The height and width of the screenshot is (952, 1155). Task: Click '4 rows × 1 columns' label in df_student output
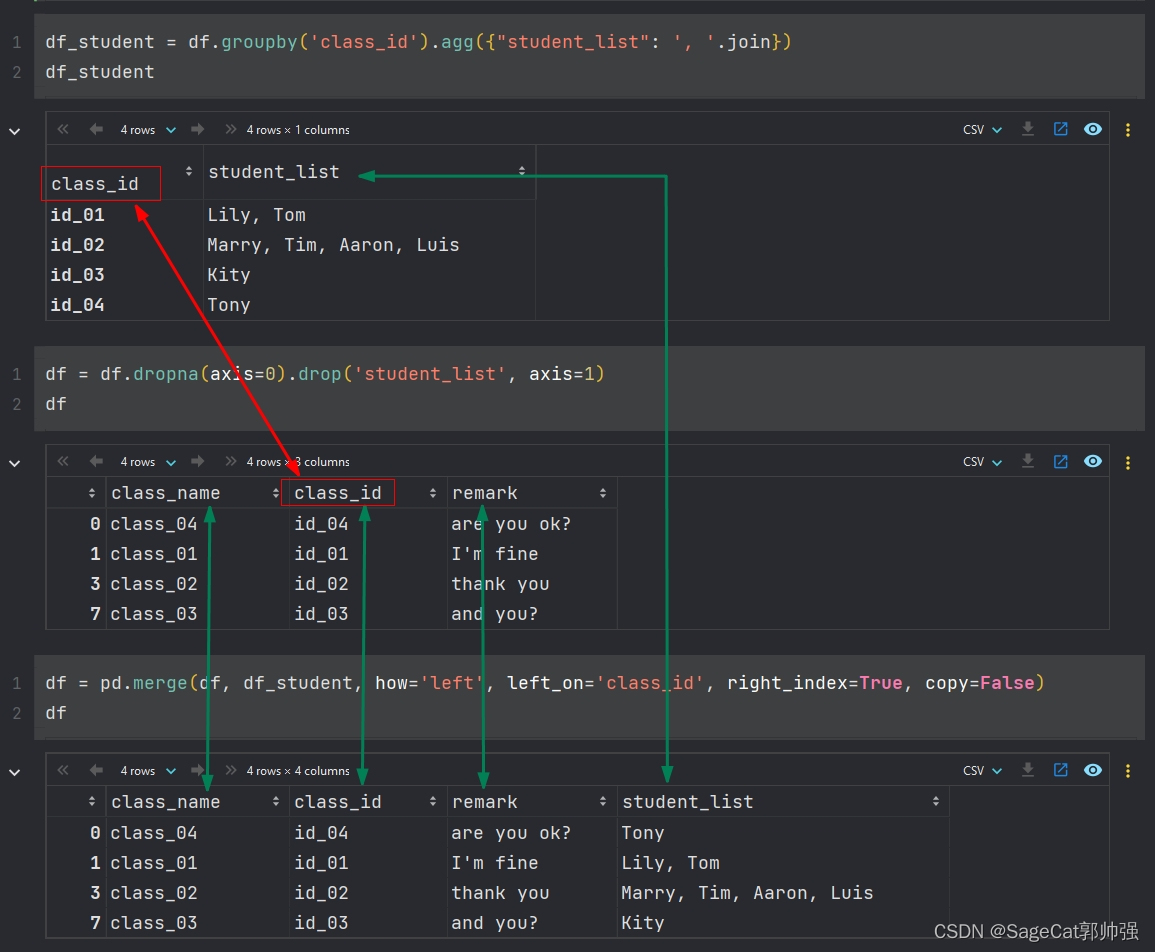(x=298, y=130)
